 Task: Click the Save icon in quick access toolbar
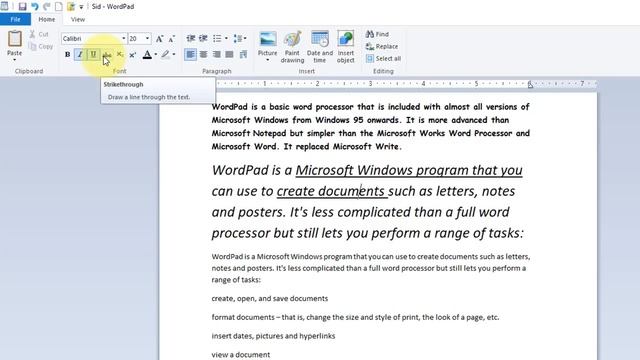(x=22, y=7)
